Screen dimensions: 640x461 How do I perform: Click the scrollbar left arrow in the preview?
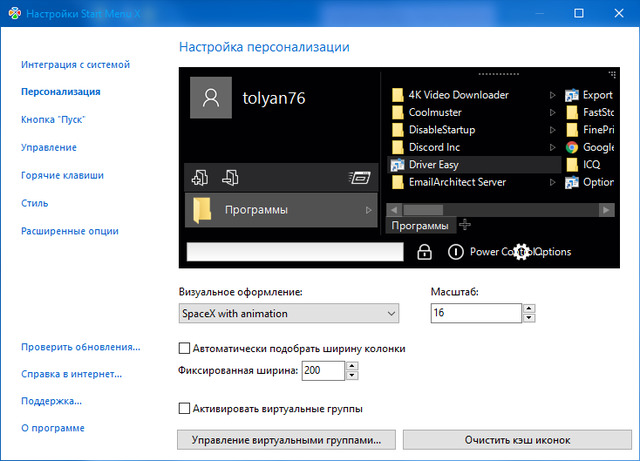pyautogui.click(x=394, y=210)
